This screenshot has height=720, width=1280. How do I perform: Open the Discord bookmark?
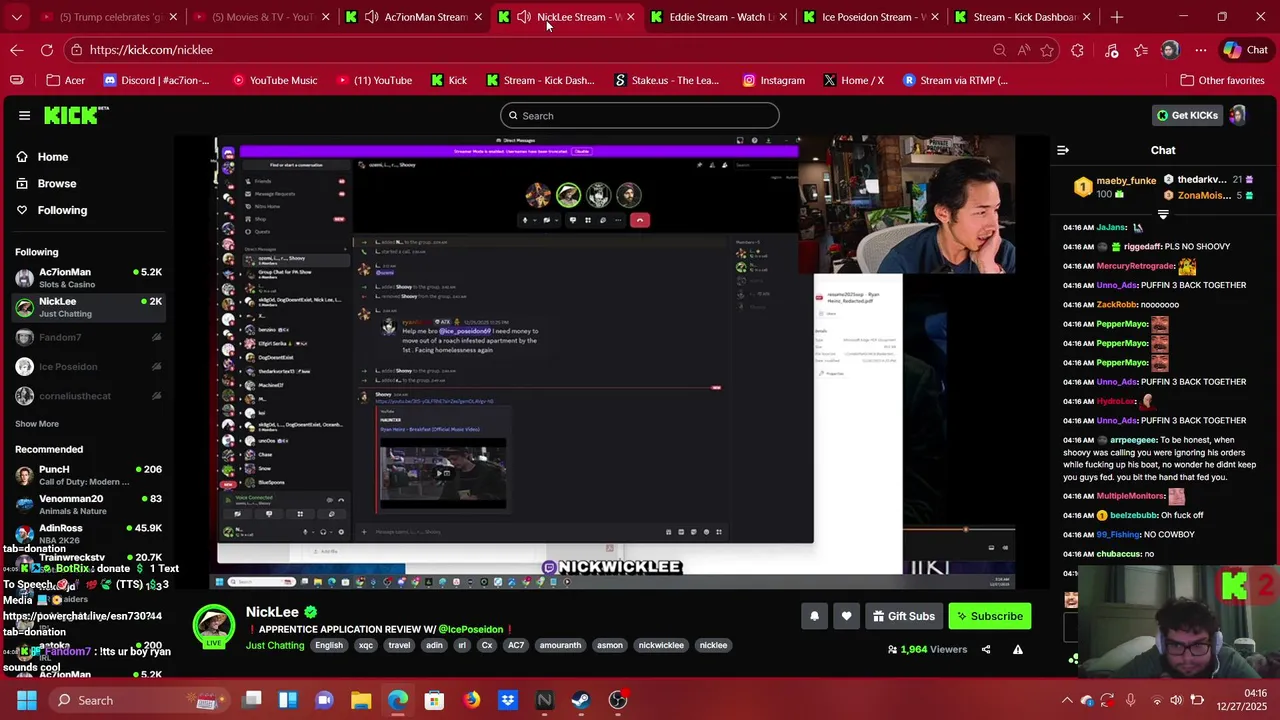coord(157,80)
